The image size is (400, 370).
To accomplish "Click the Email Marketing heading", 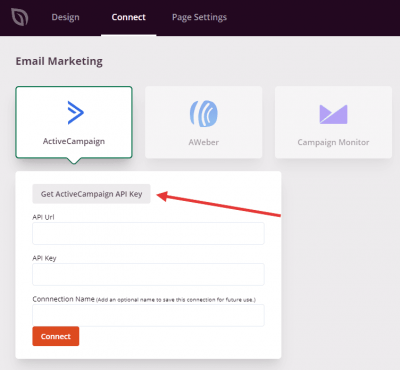I will point(59,61).
